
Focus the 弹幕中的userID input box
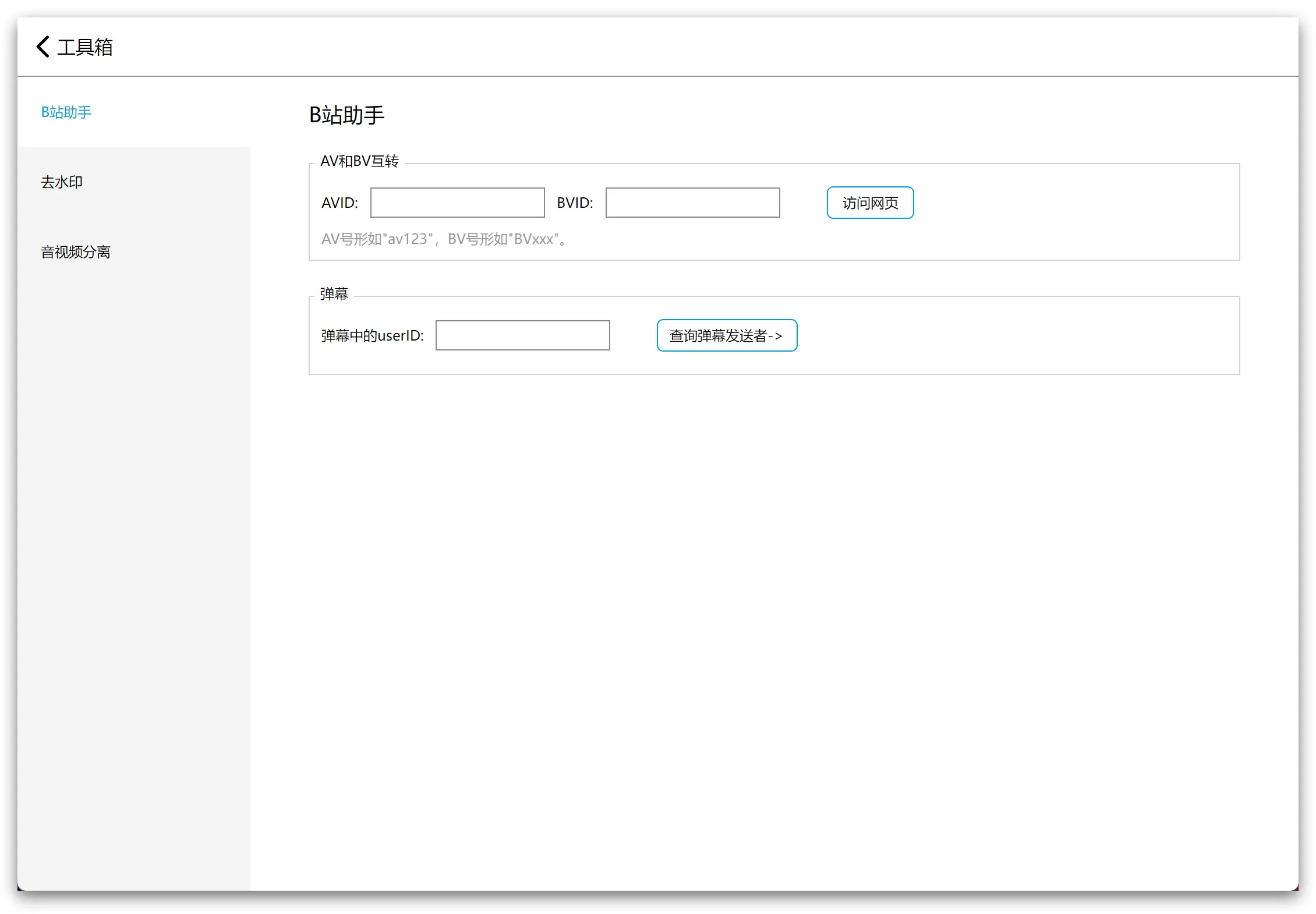pos(523,335)
